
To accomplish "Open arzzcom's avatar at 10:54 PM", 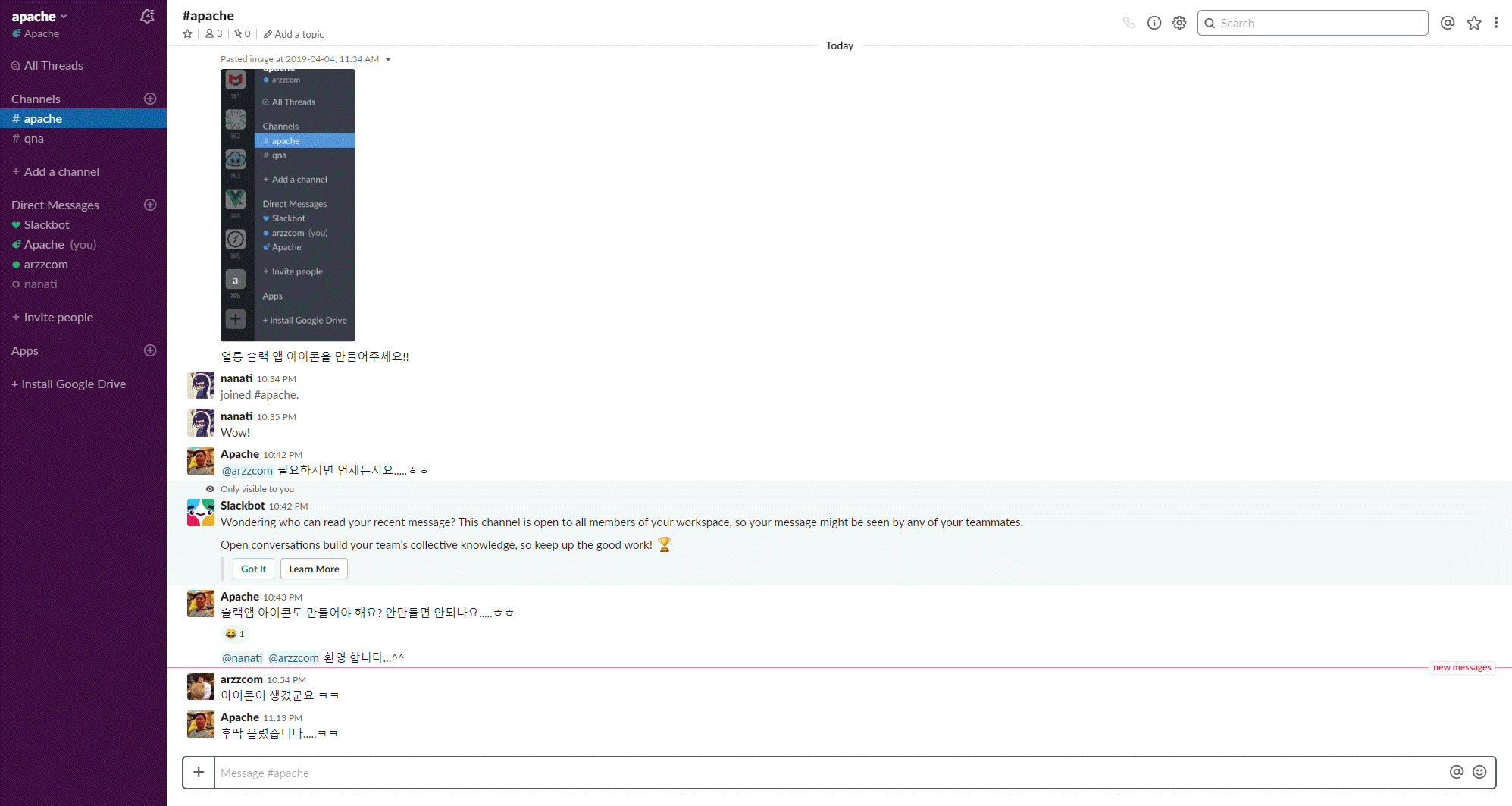I will [201, 686].
